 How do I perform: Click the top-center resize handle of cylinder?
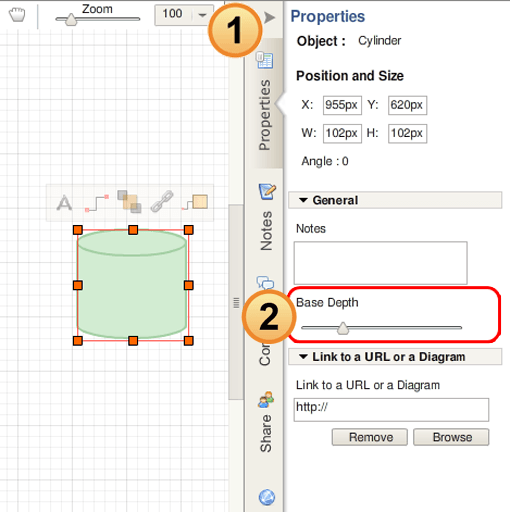tap(133, 230)
